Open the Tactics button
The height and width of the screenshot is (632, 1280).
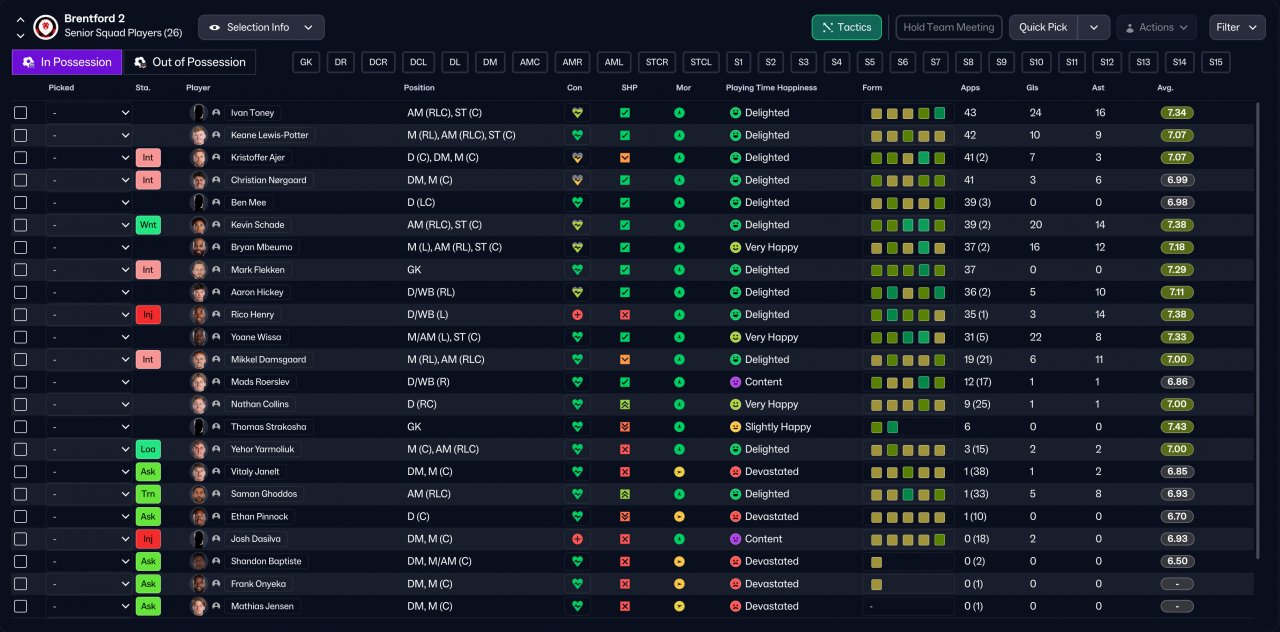click(x=846, y=27)
